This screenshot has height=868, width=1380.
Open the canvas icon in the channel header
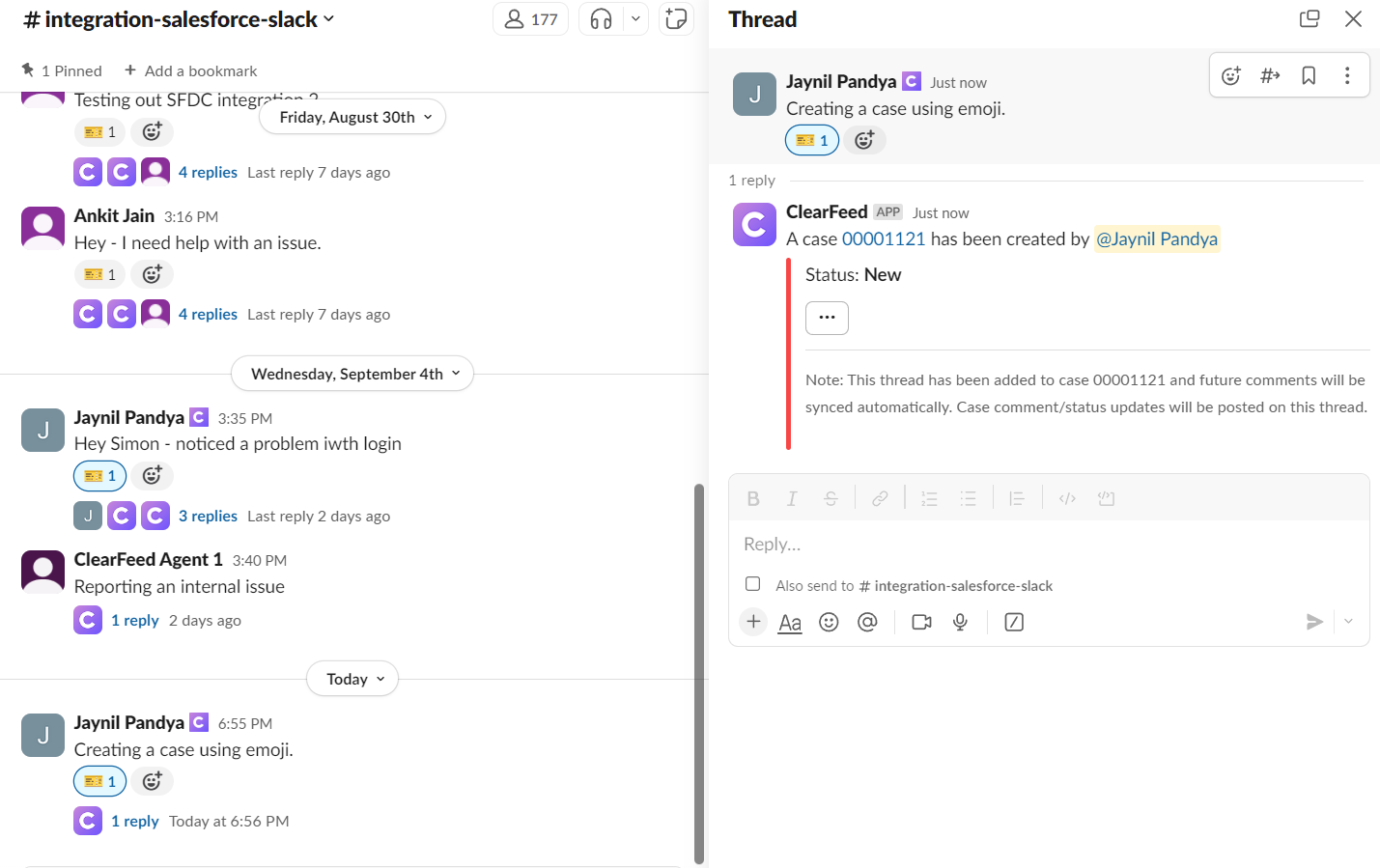(676, 19)
